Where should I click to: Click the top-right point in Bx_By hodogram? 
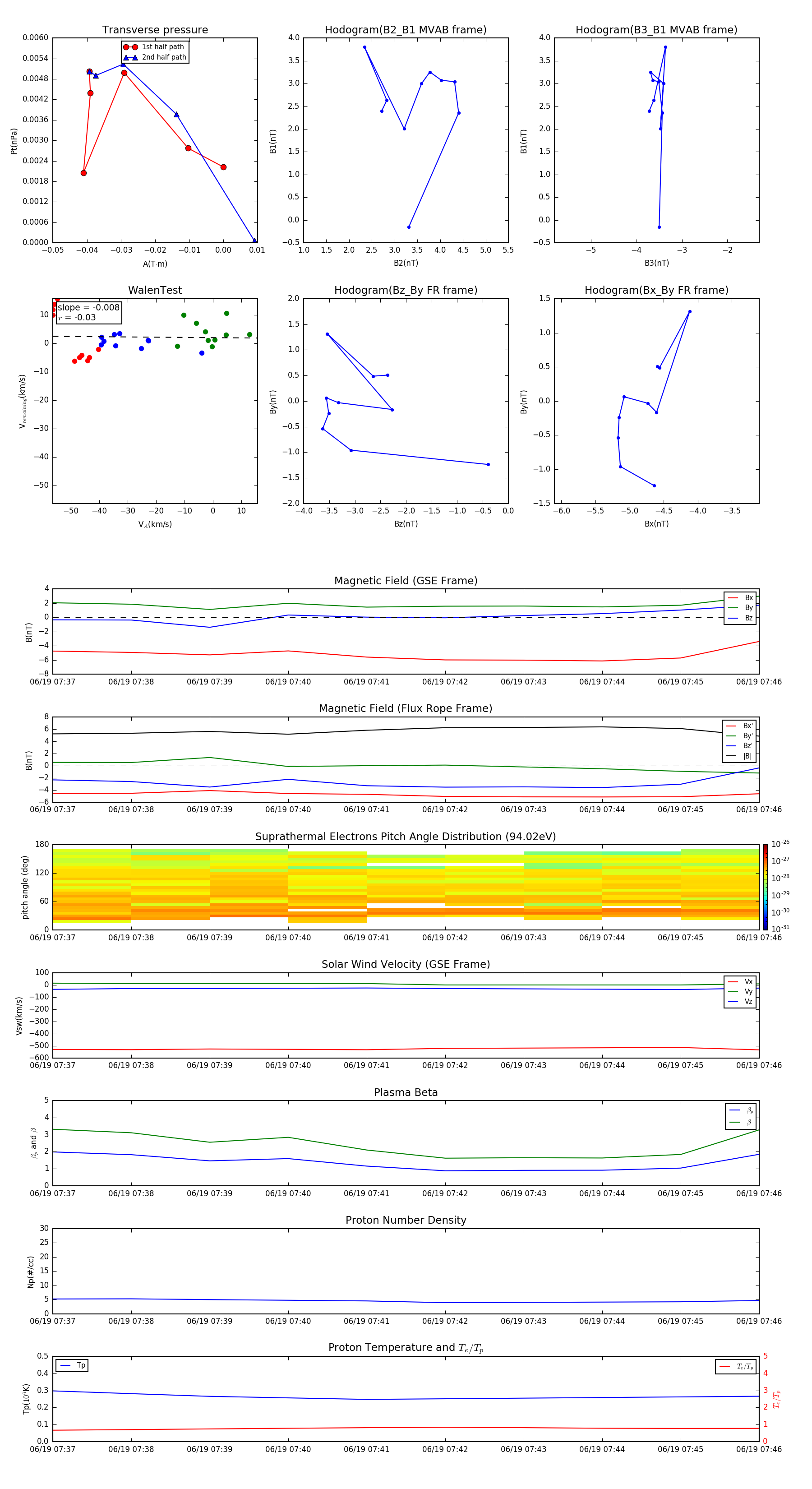point(689,311)
